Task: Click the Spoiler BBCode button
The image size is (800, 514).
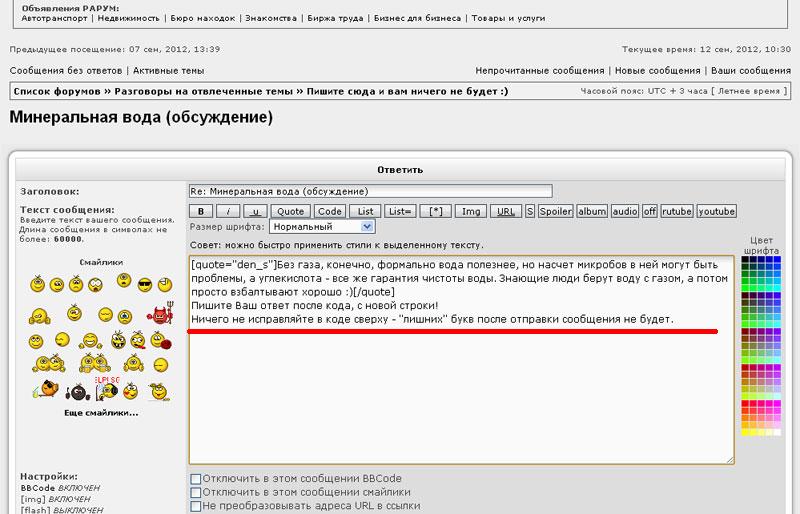Action: [556, 211]
